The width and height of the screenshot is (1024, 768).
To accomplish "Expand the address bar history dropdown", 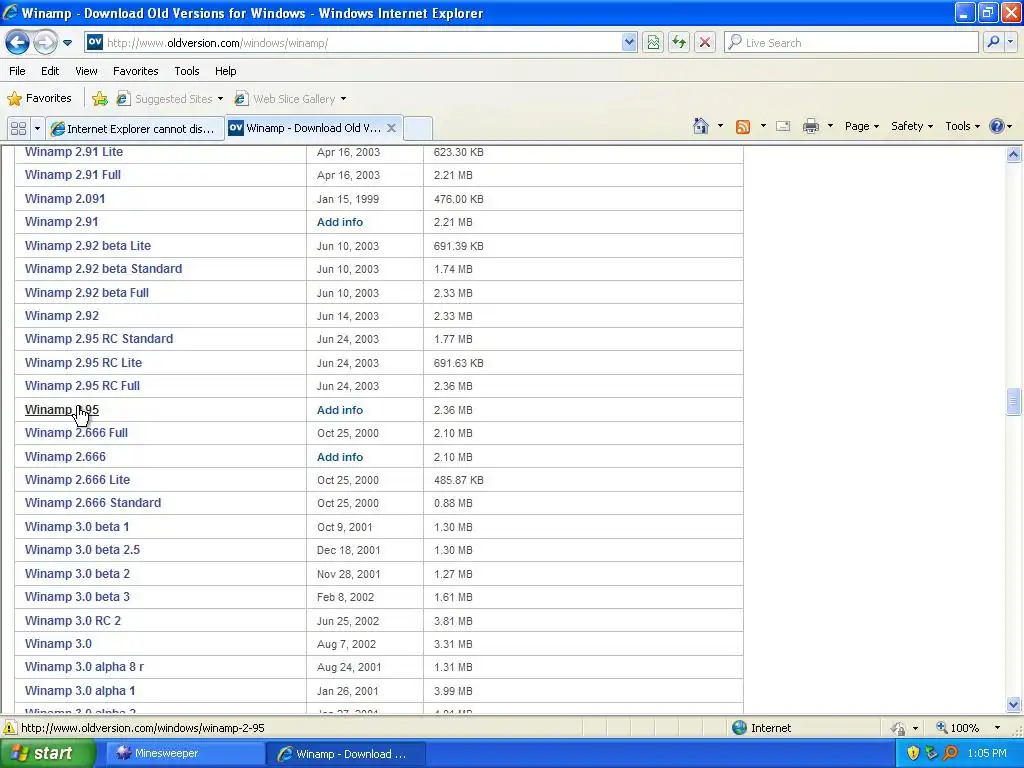I will point(629,42).
